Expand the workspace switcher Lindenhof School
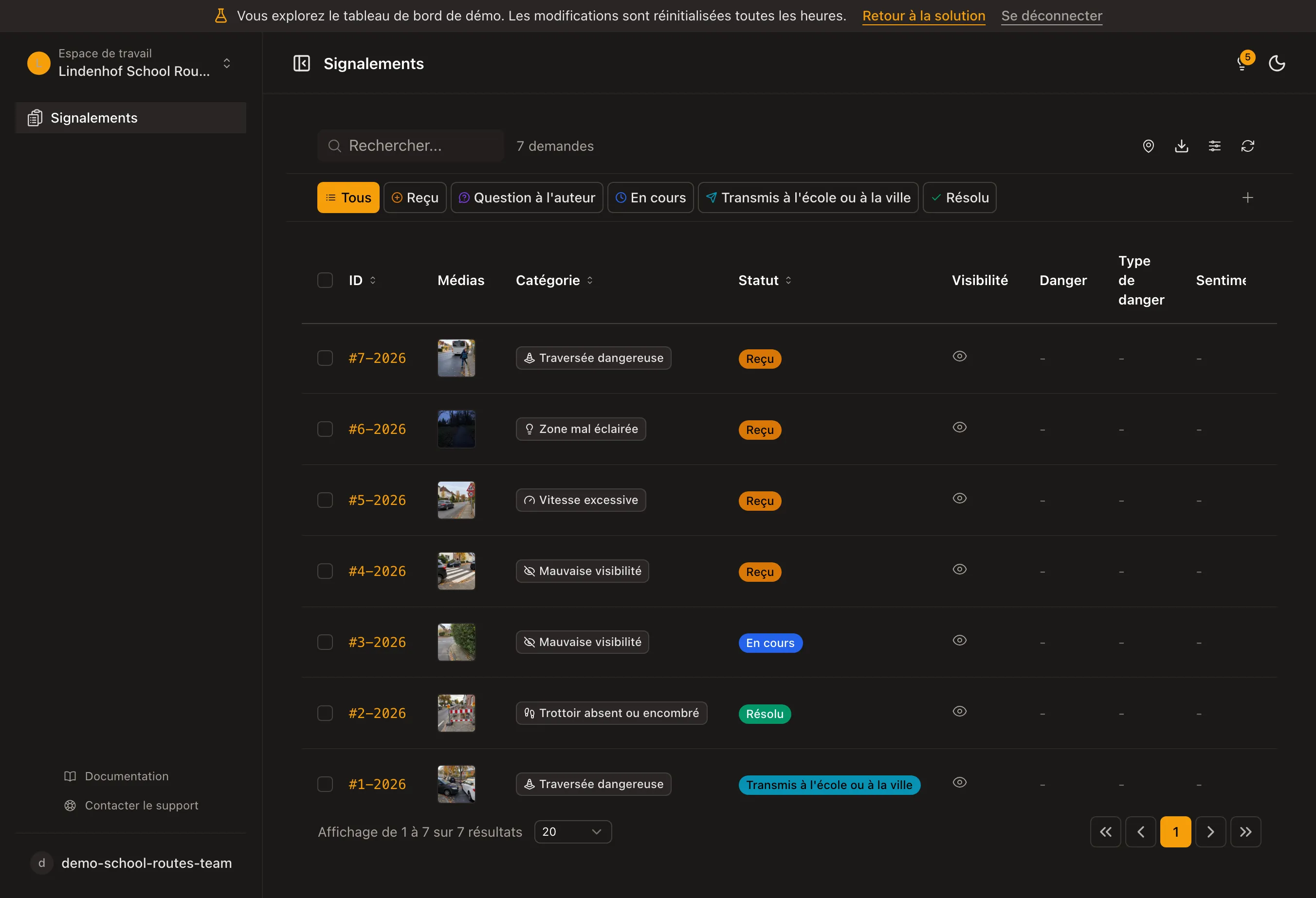This screenshot has width=1316, height=898. click(x=131, y=63)
